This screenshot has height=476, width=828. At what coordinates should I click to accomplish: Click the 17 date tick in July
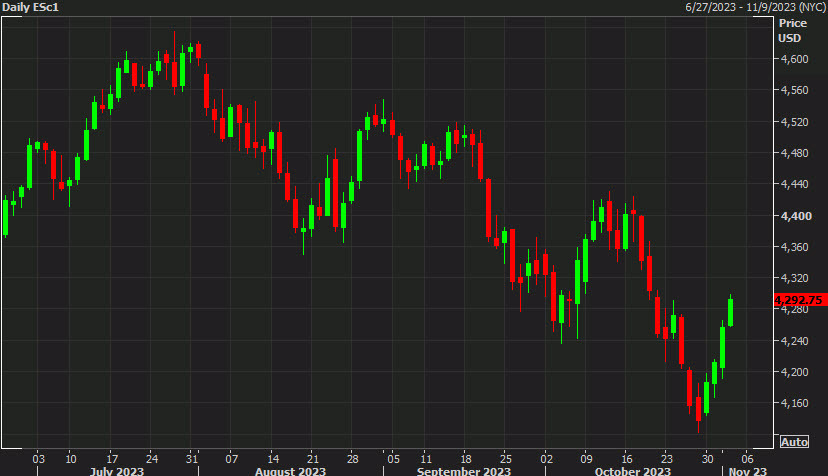pyautogui.click(x=112, y=459)
